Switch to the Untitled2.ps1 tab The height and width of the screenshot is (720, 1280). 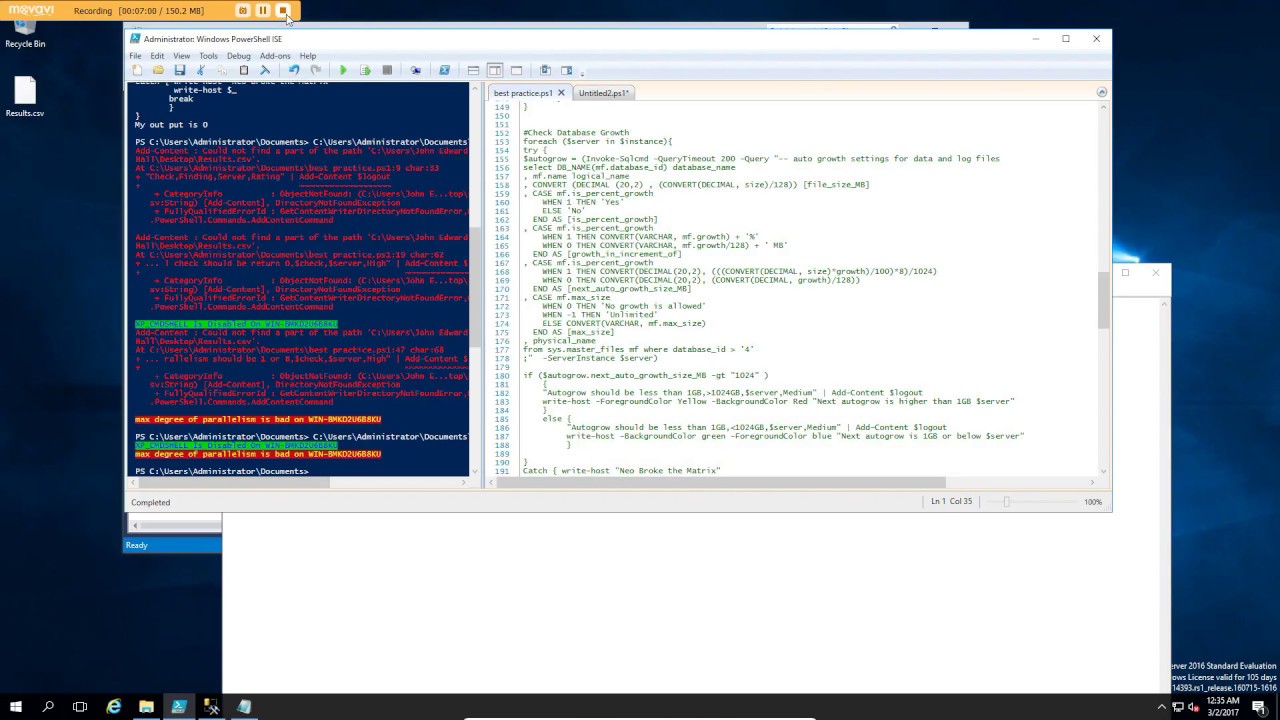[603, 93]
